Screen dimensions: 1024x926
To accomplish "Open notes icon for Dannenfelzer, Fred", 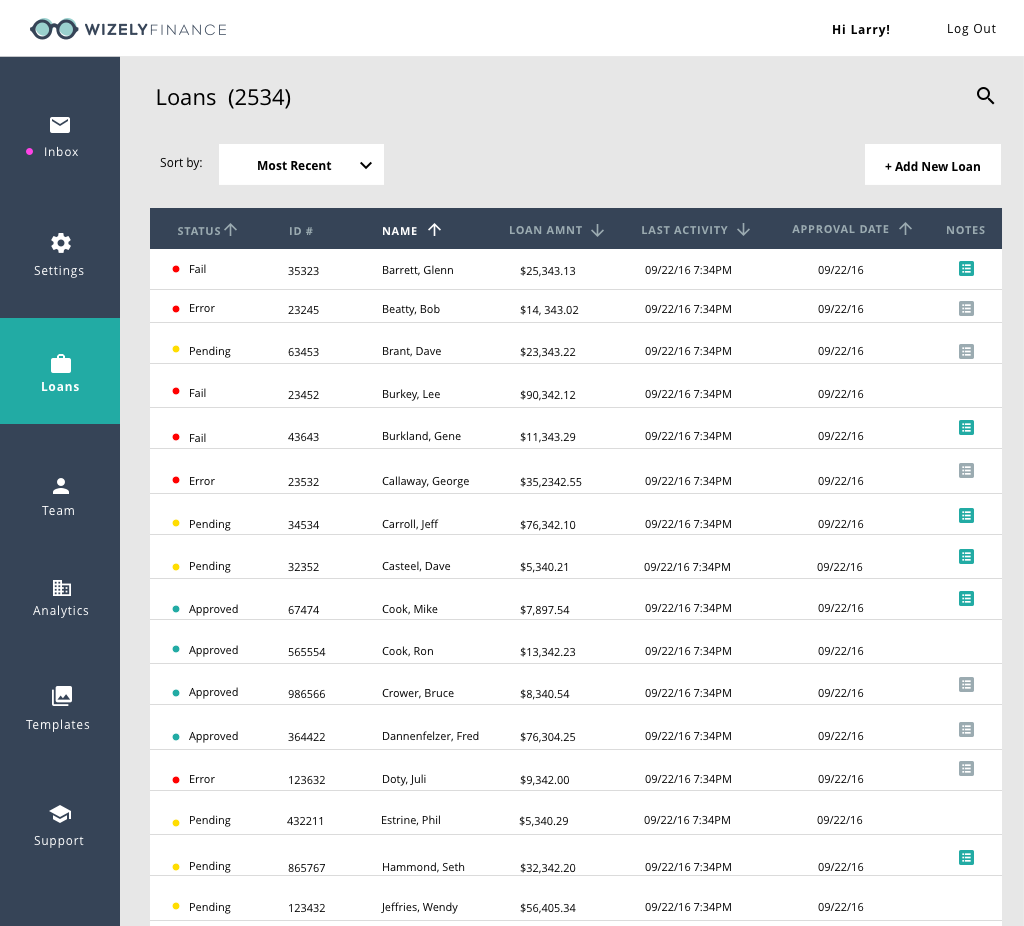I will tap(967, 729).
